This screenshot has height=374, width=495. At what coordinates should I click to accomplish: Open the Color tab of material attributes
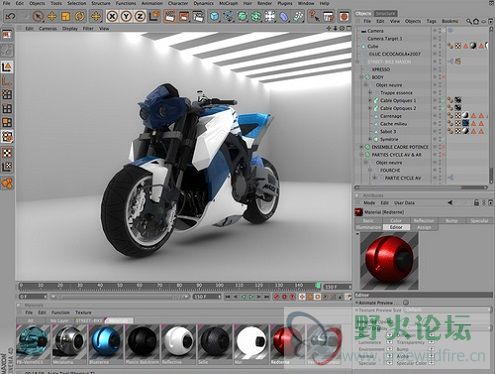tap(396, 221)
